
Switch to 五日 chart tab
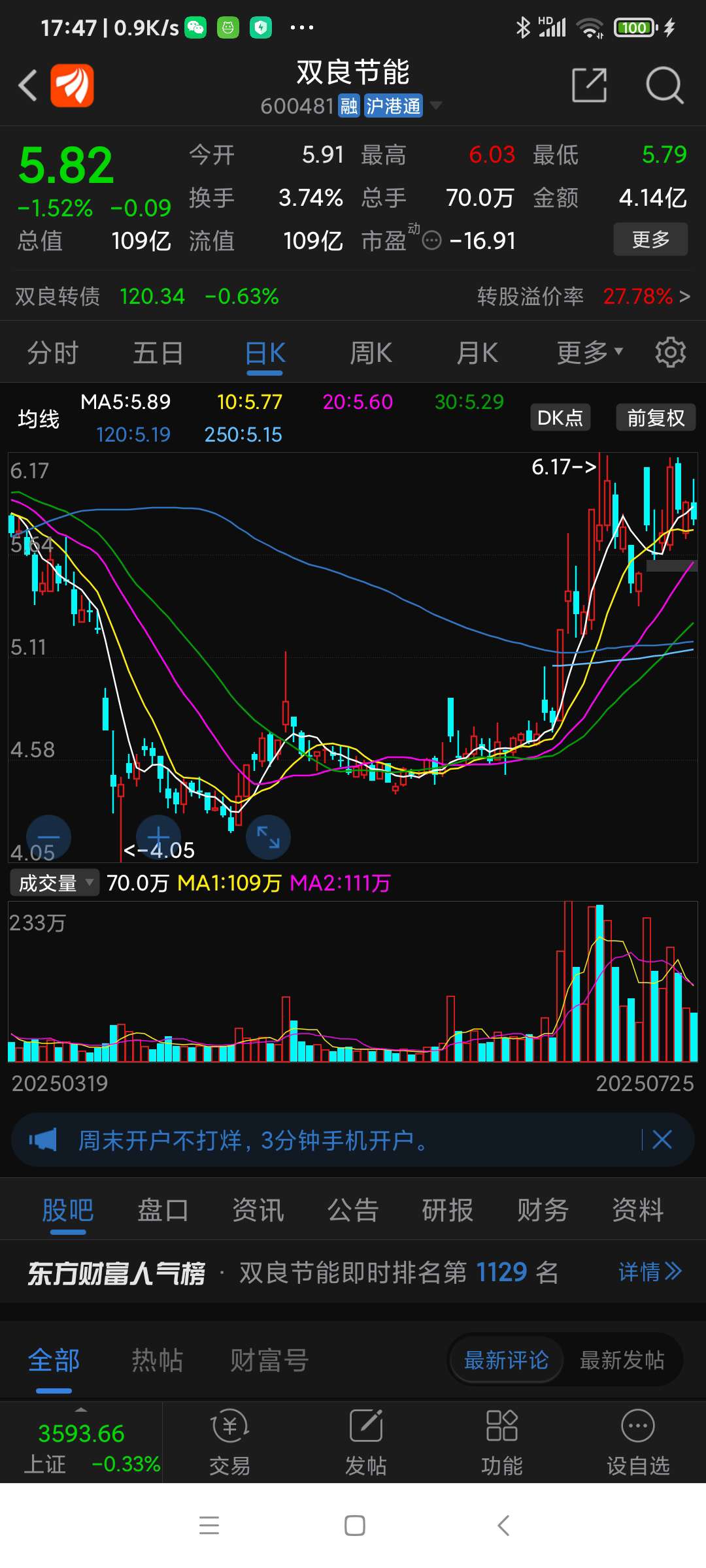click(158, 353)
